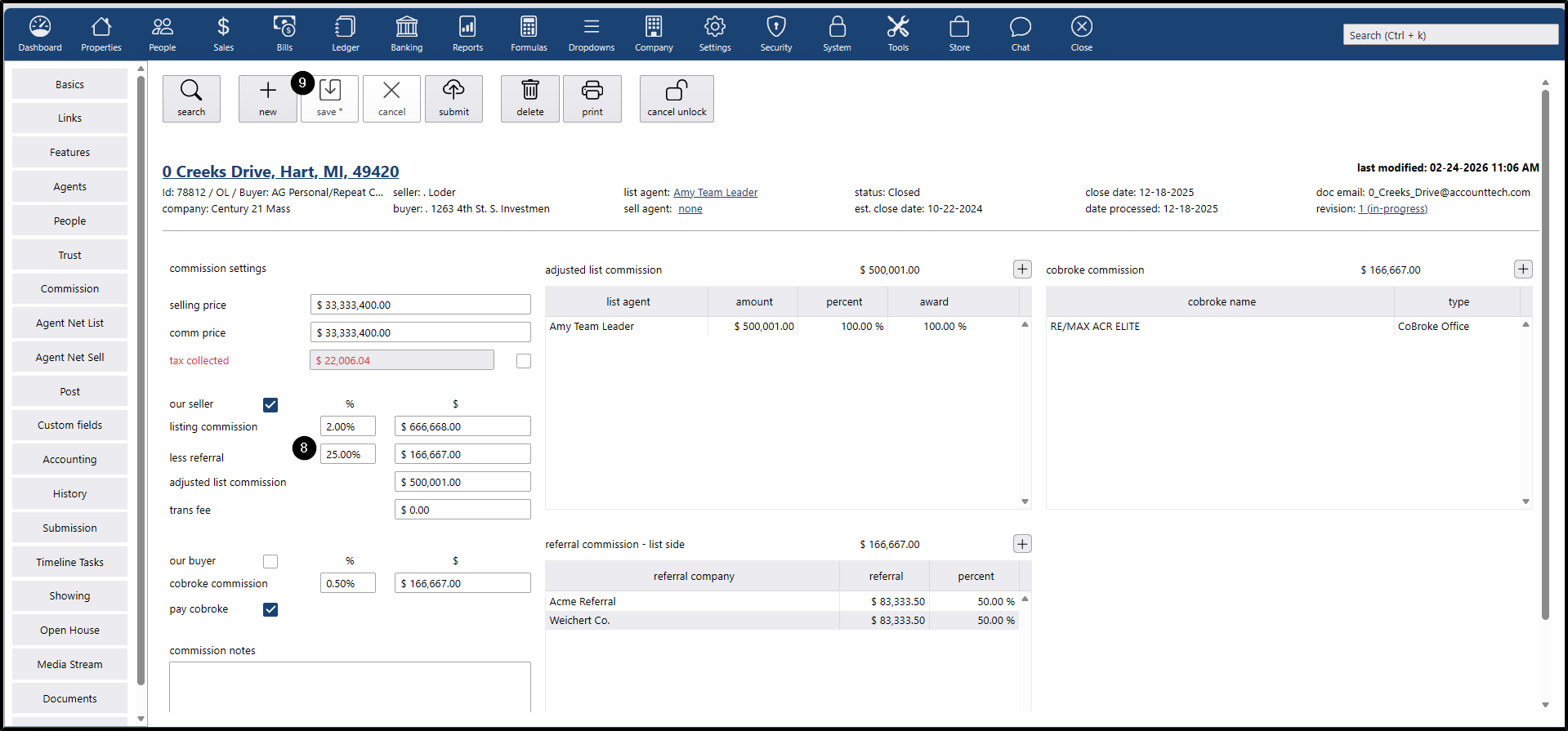Image resolution: width=1568 pixels, height=731 pixels.
Task: Toggle the pay cobroke checkbox
Action: [x=270, y=610]
